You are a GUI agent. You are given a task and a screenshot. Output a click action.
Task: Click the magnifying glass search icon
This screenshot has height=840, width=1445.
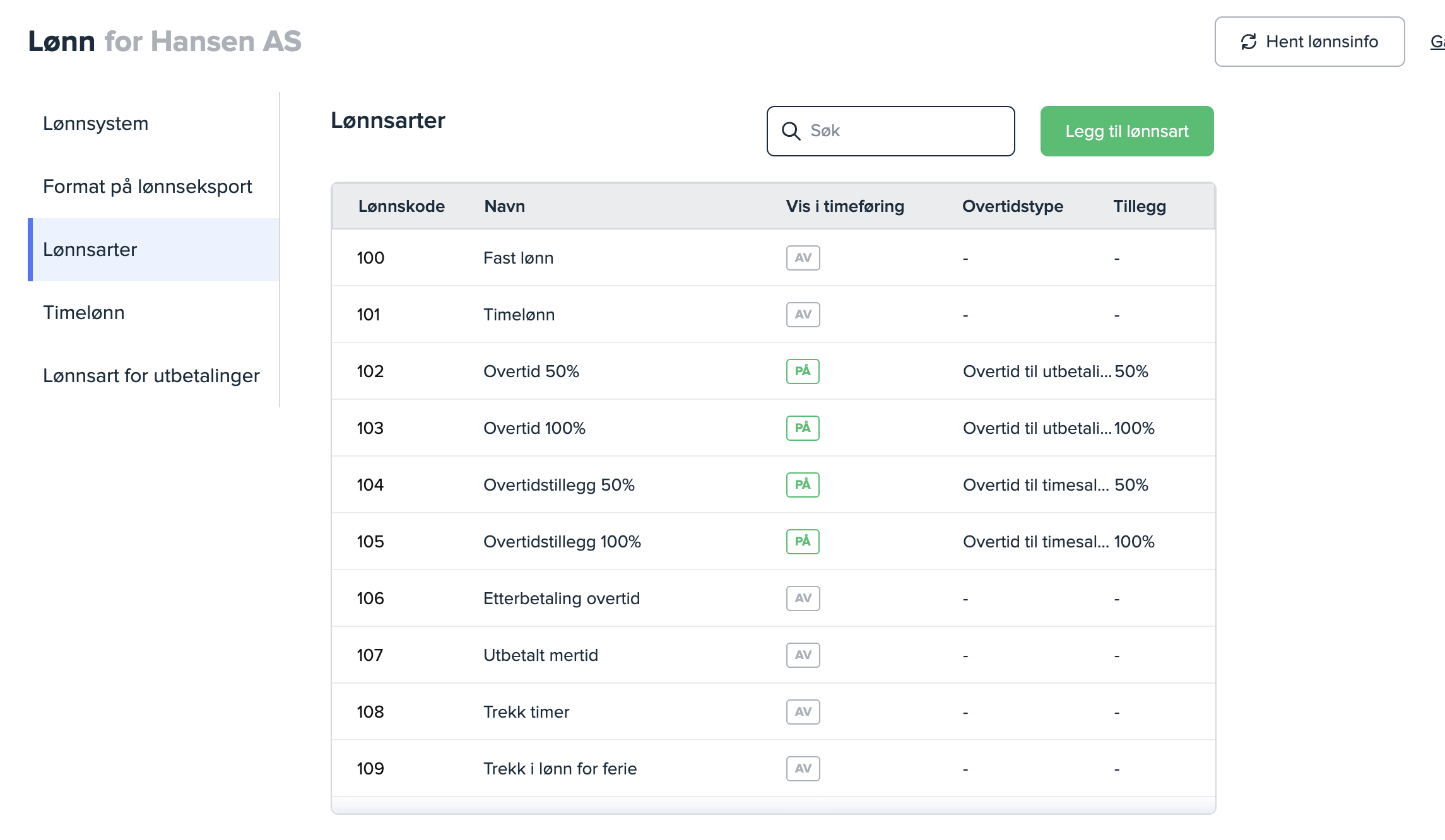click(791, 131)
